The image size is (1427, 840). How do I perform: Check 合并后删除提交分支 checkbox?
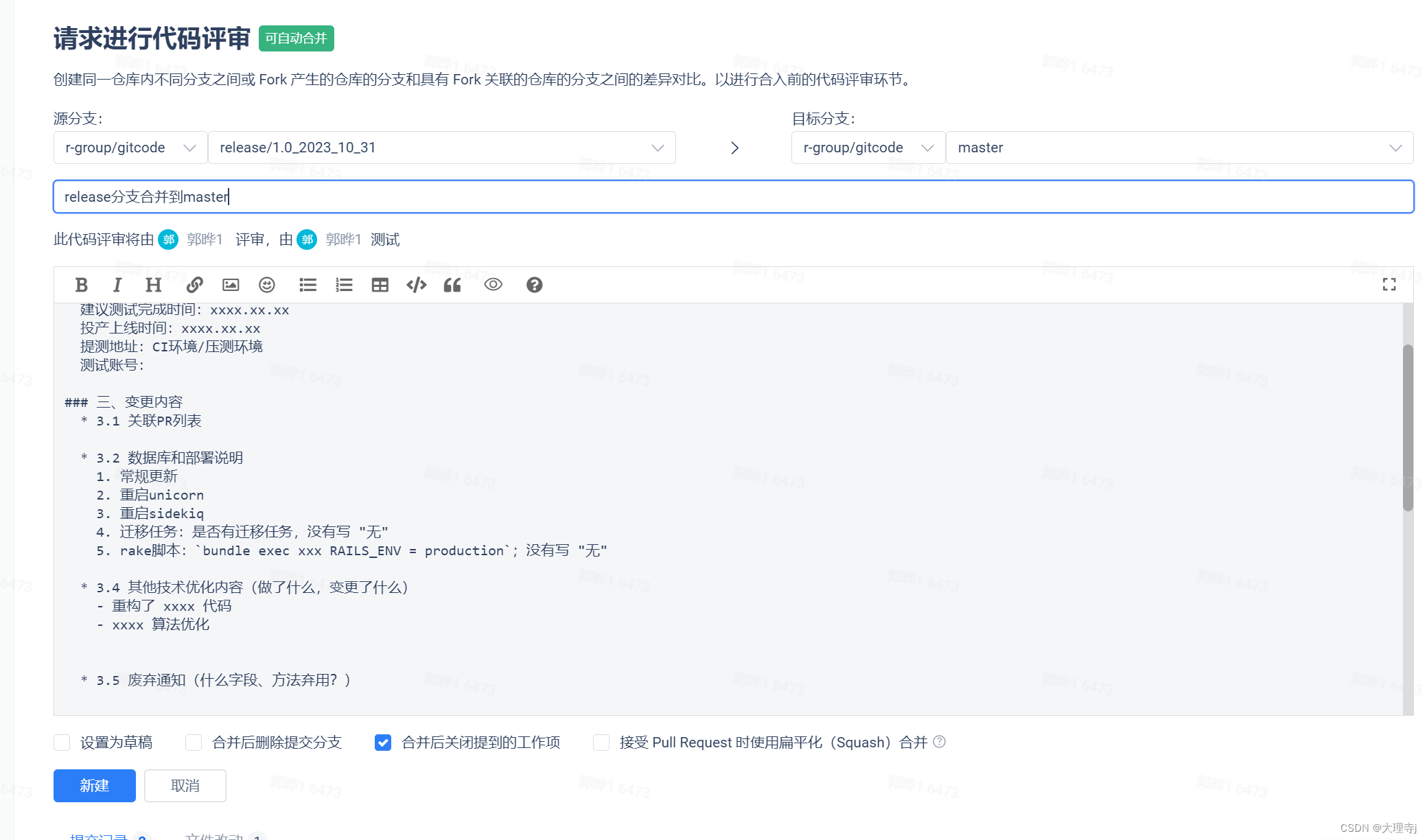tap(194, 743)
